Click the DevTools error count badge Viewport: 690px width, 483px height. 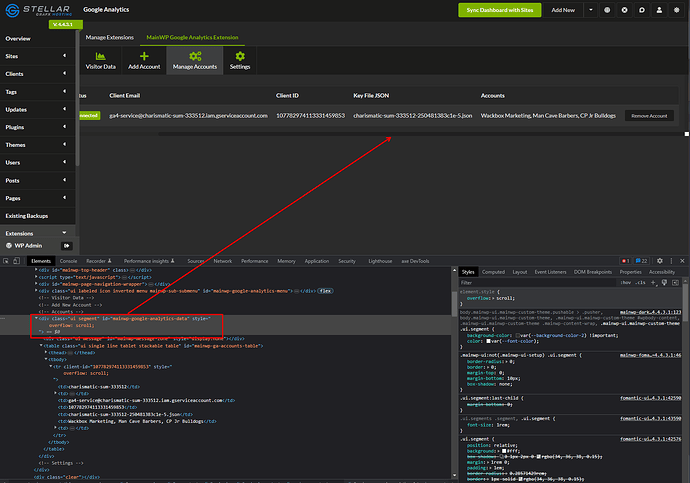[x=625, y=261]
